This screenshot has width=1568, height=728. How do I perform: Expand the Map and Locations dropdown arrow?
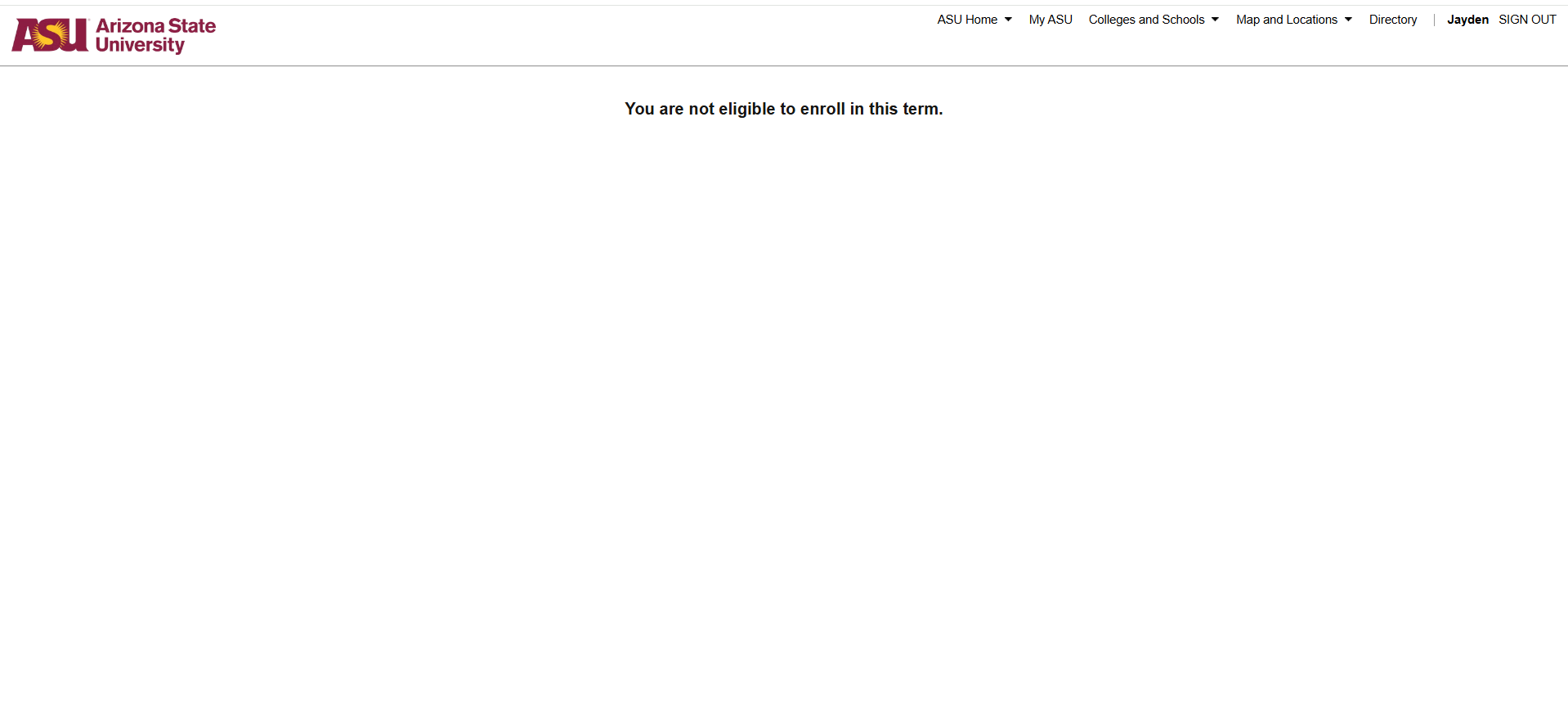[1348, 20]
